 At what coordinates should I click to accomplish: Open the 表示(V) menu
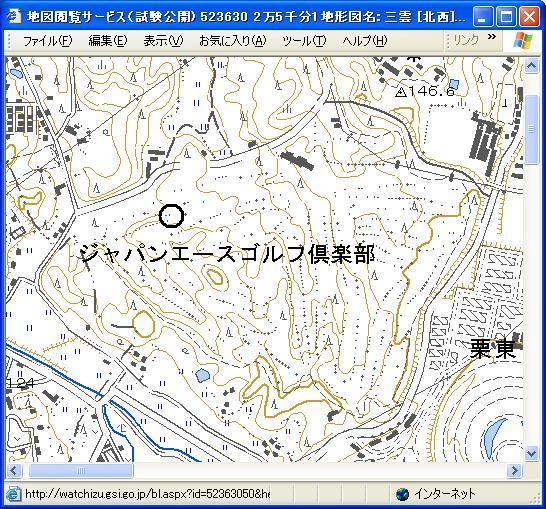coord(163,41)
